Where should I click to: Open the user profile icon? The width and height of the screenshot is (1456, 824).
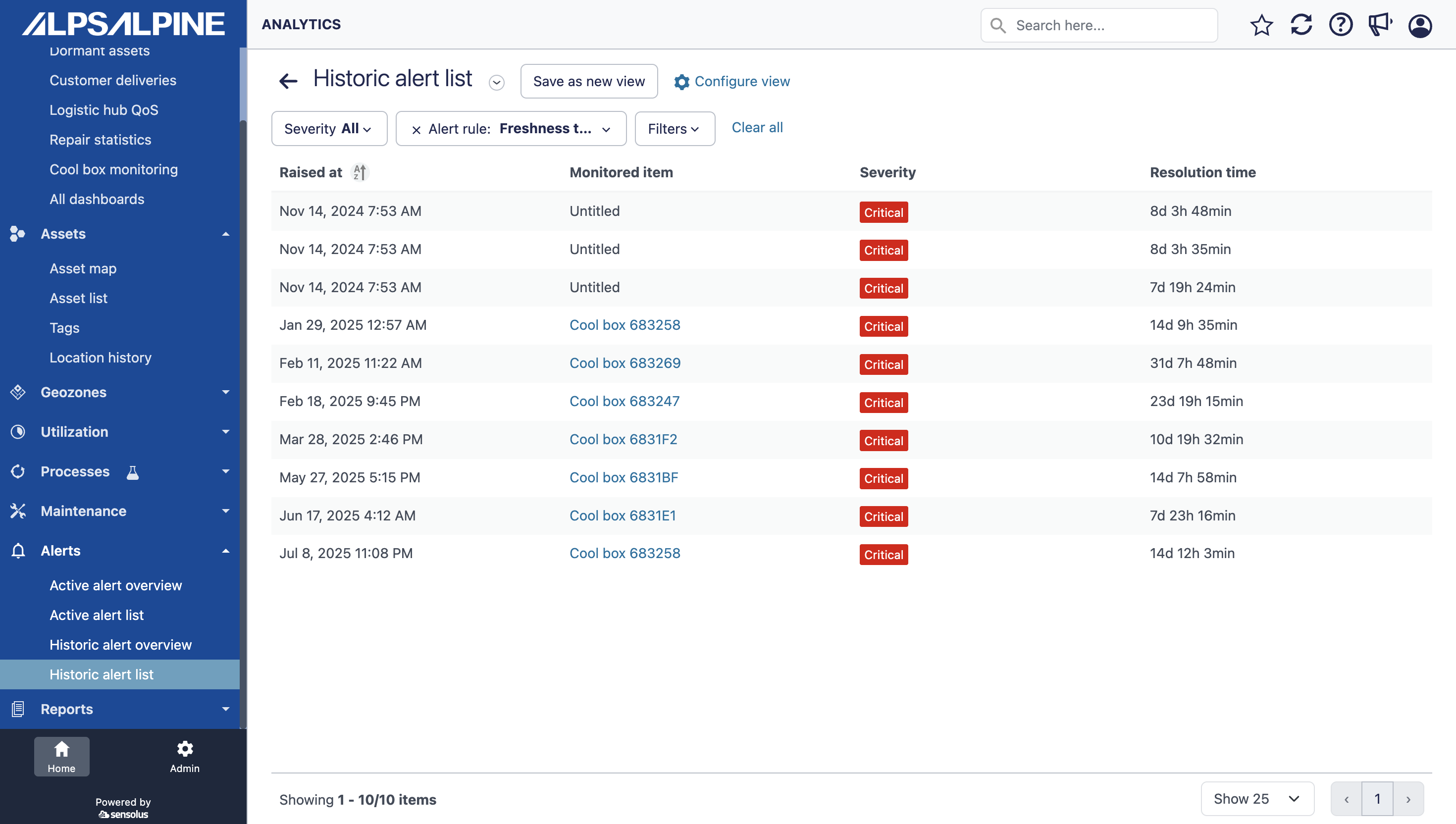[x=1420, y=25]
